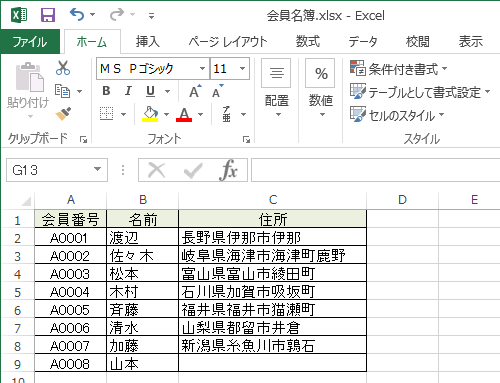Open the フォント dialog launcher
500x383 pixels.
click(247, 140)
